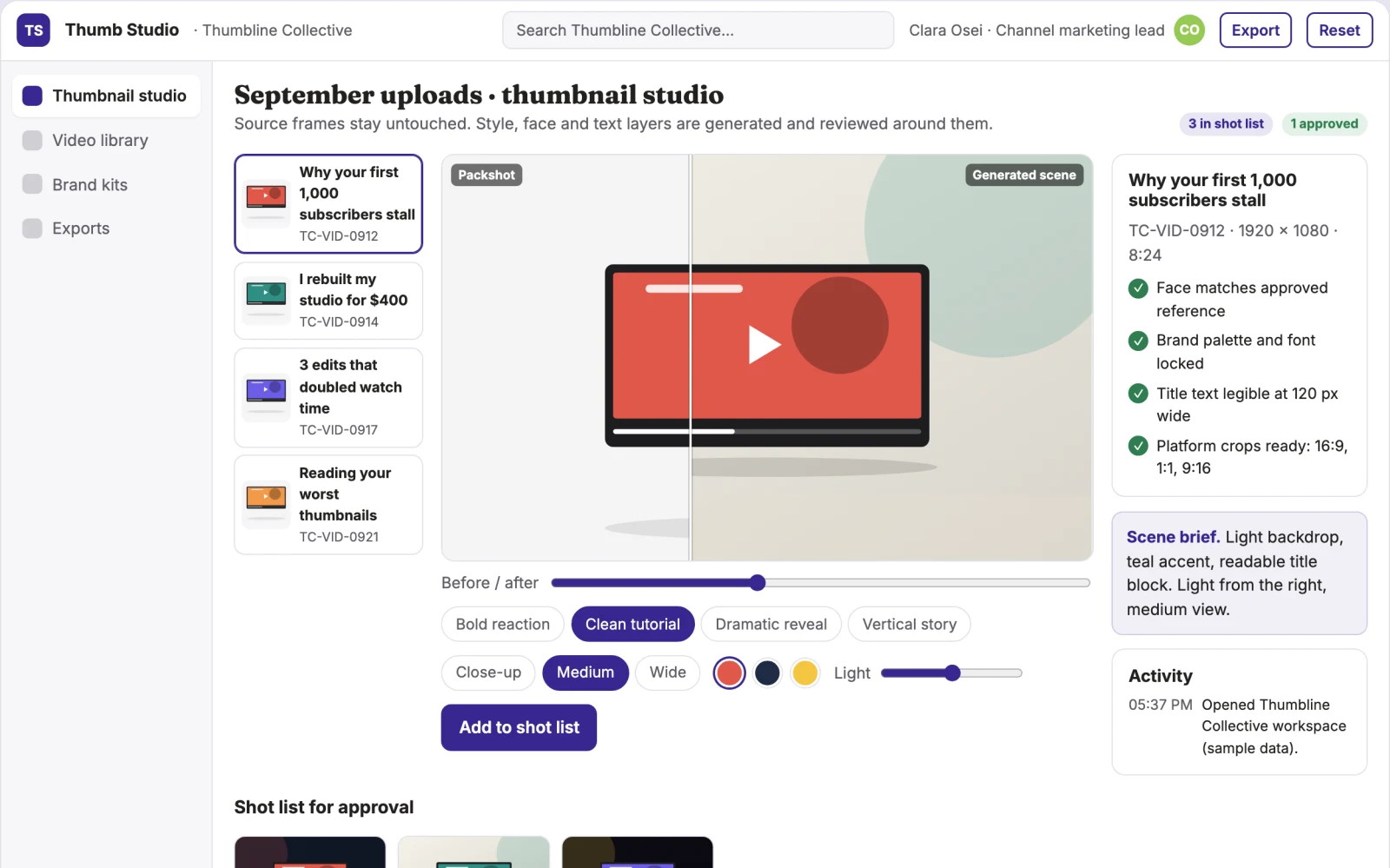Click the 1 approved badge
The image size is (1390, 868).
coord(1324,124)
